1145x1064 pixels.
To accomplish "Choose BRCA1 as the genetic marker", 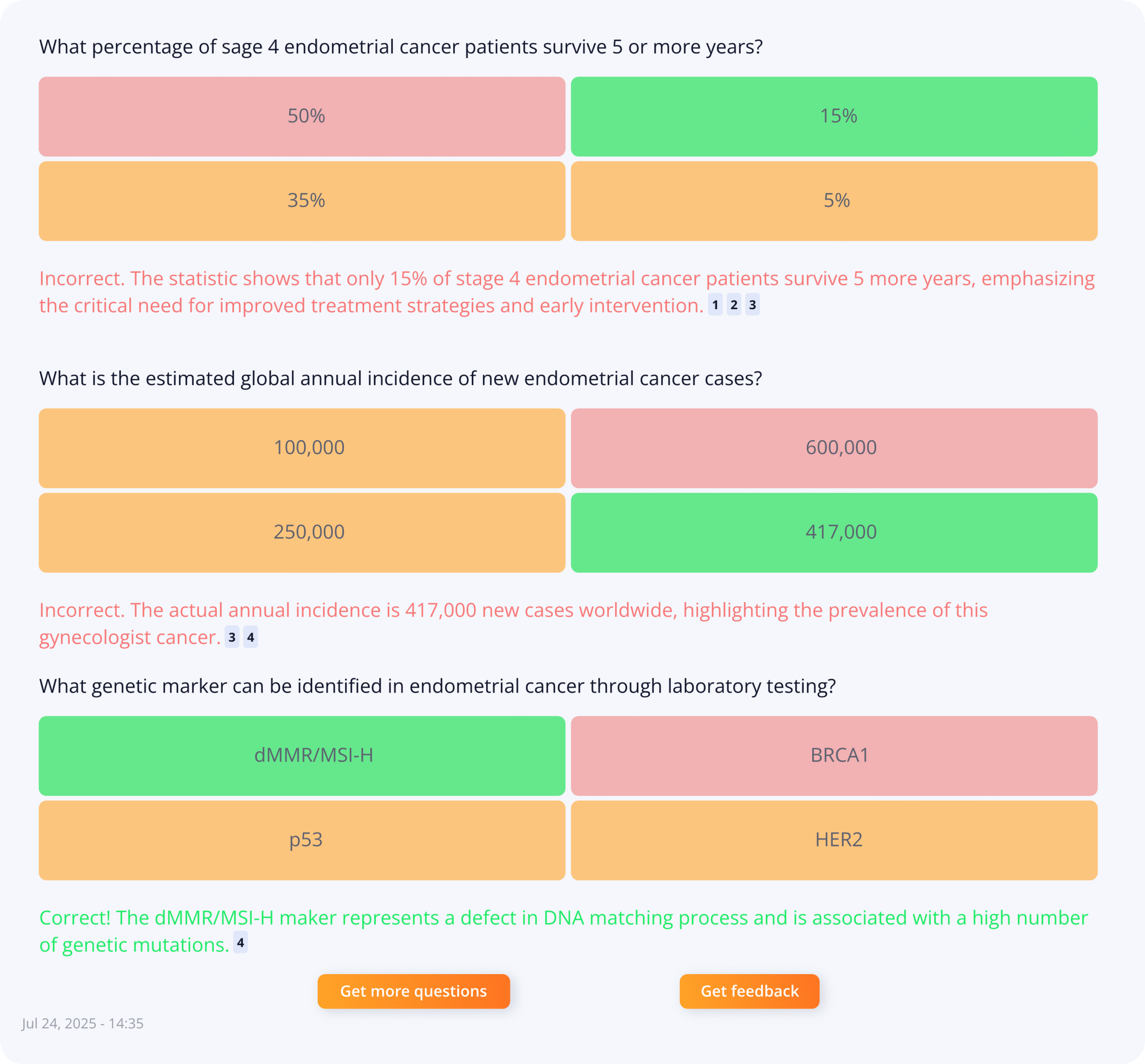I will click(x=834, y=755).
